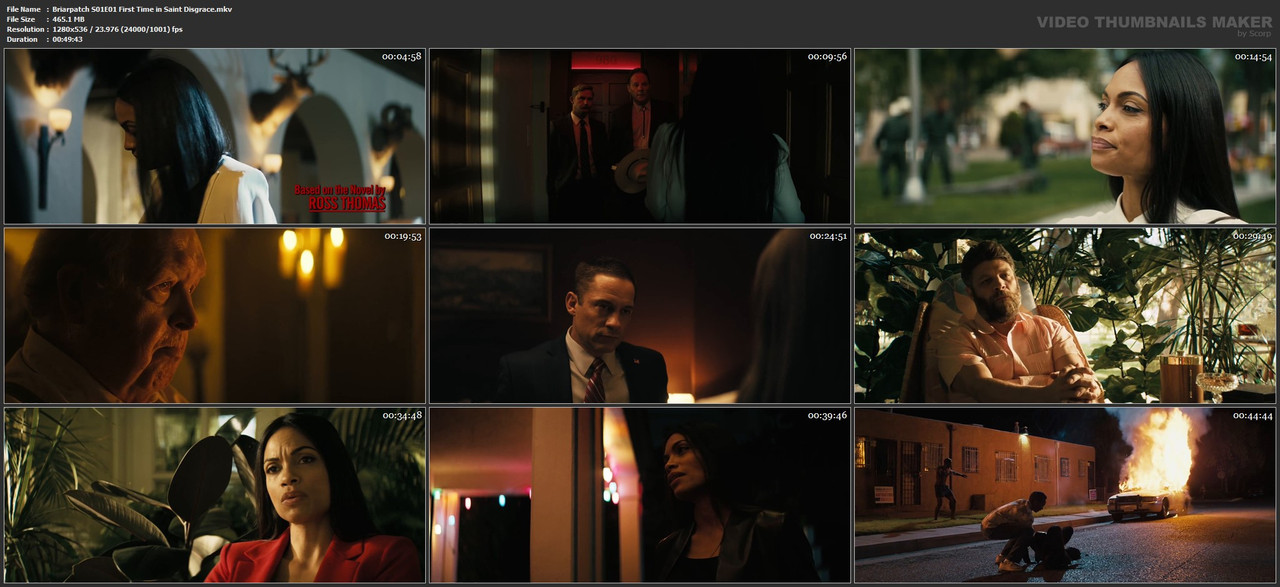Select the thumbnail at 00:09:56
Screen dimensions: 1280x587
point(640,136)
